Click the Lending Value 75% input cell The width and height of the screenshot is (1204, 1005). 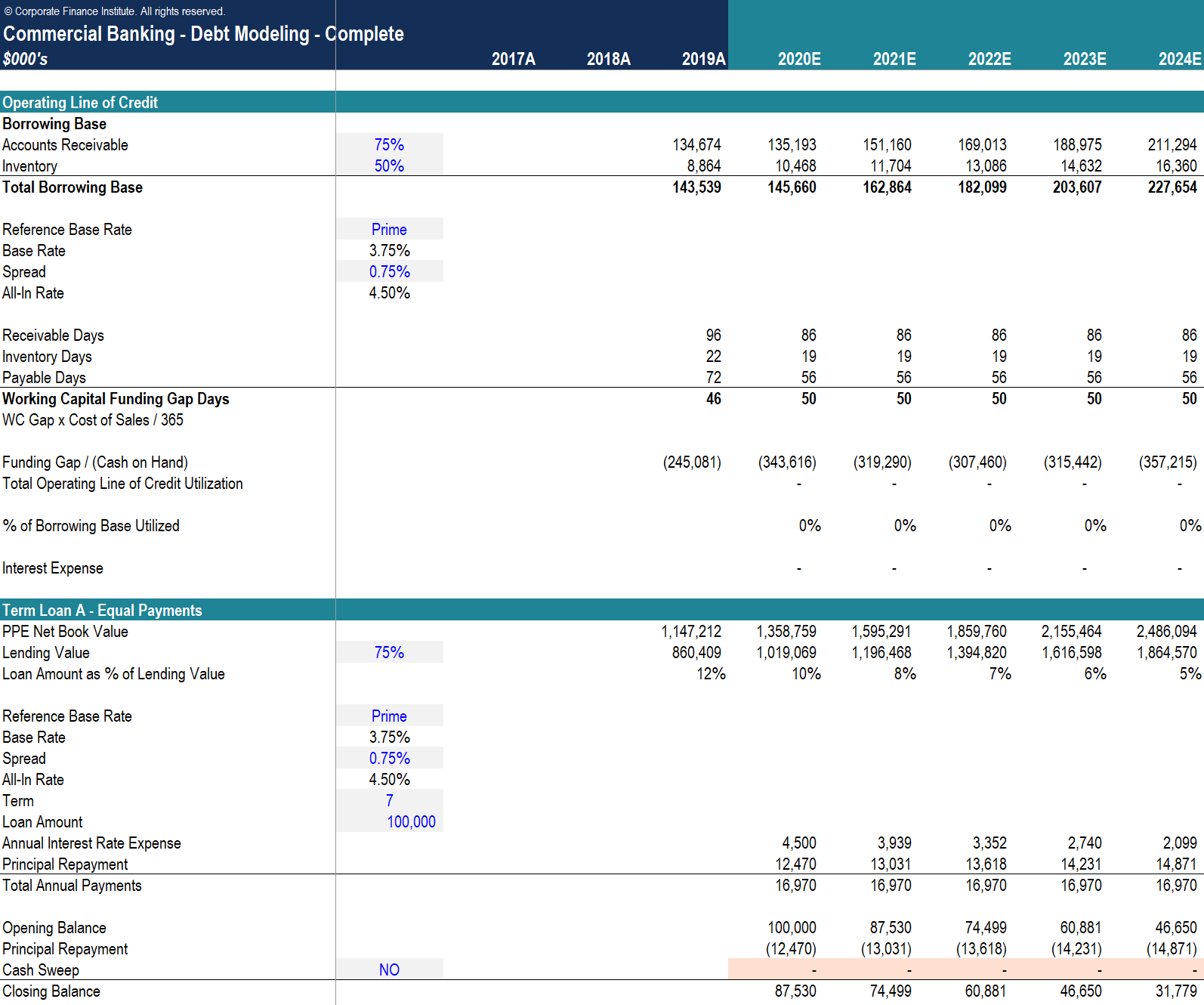tap(389, 652)
